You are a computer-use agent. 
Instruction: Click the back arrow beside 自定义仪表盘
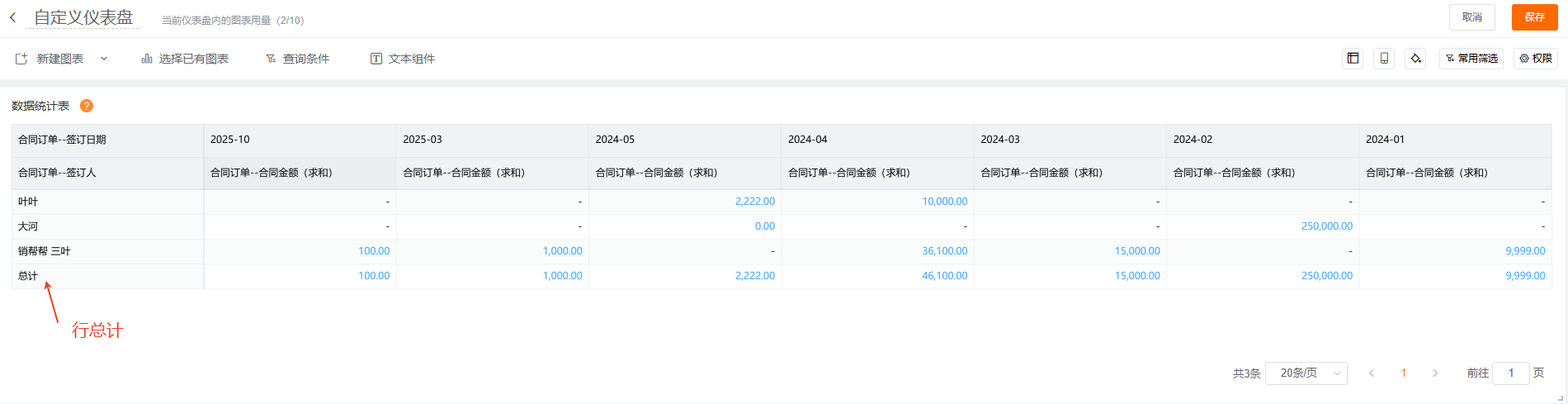13,17
